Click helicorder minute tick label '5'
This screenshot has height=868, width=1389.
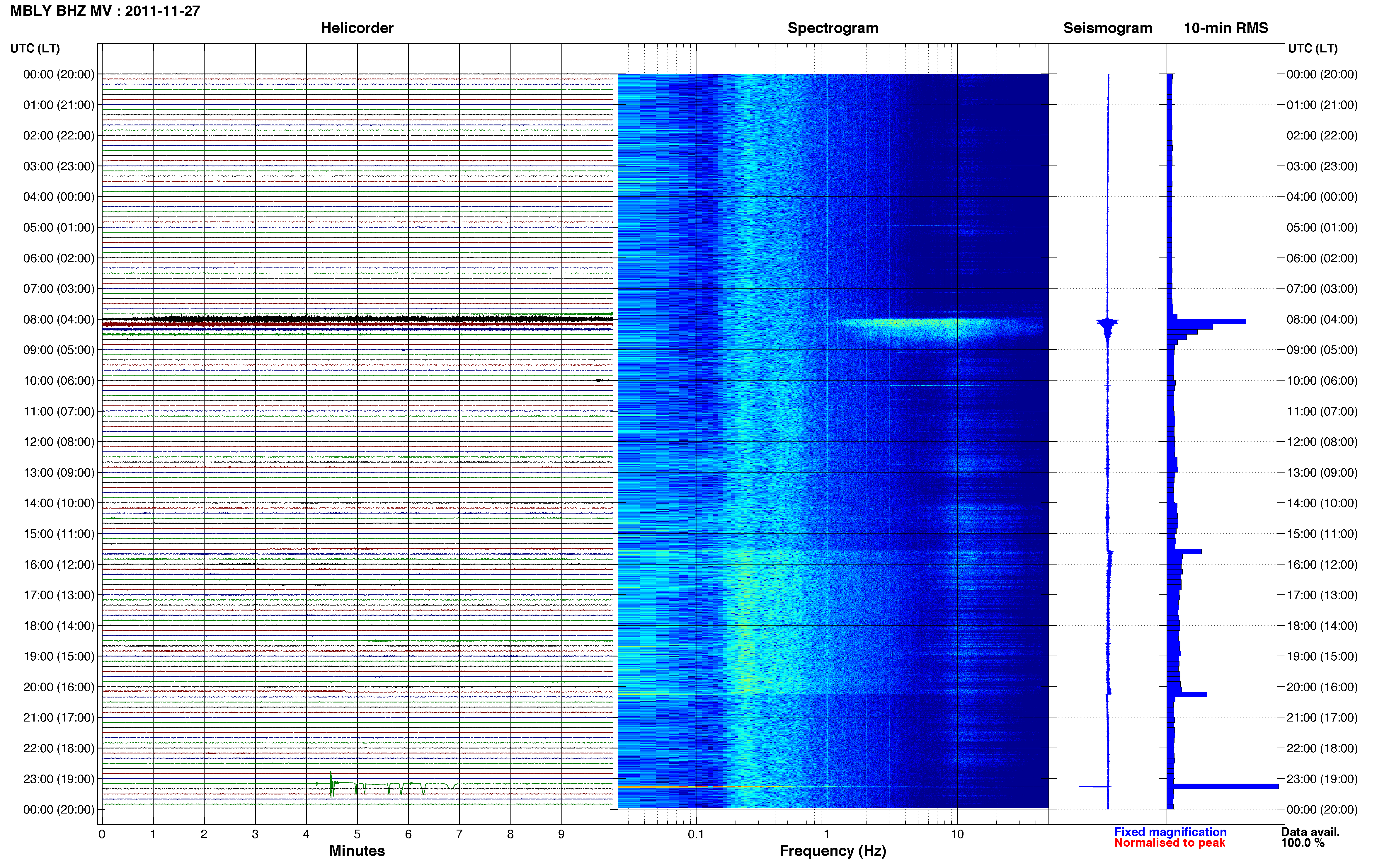357,834
